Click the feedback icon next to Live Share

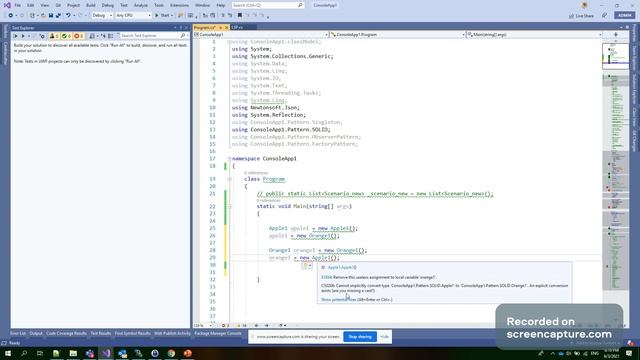tap(604, 16)
